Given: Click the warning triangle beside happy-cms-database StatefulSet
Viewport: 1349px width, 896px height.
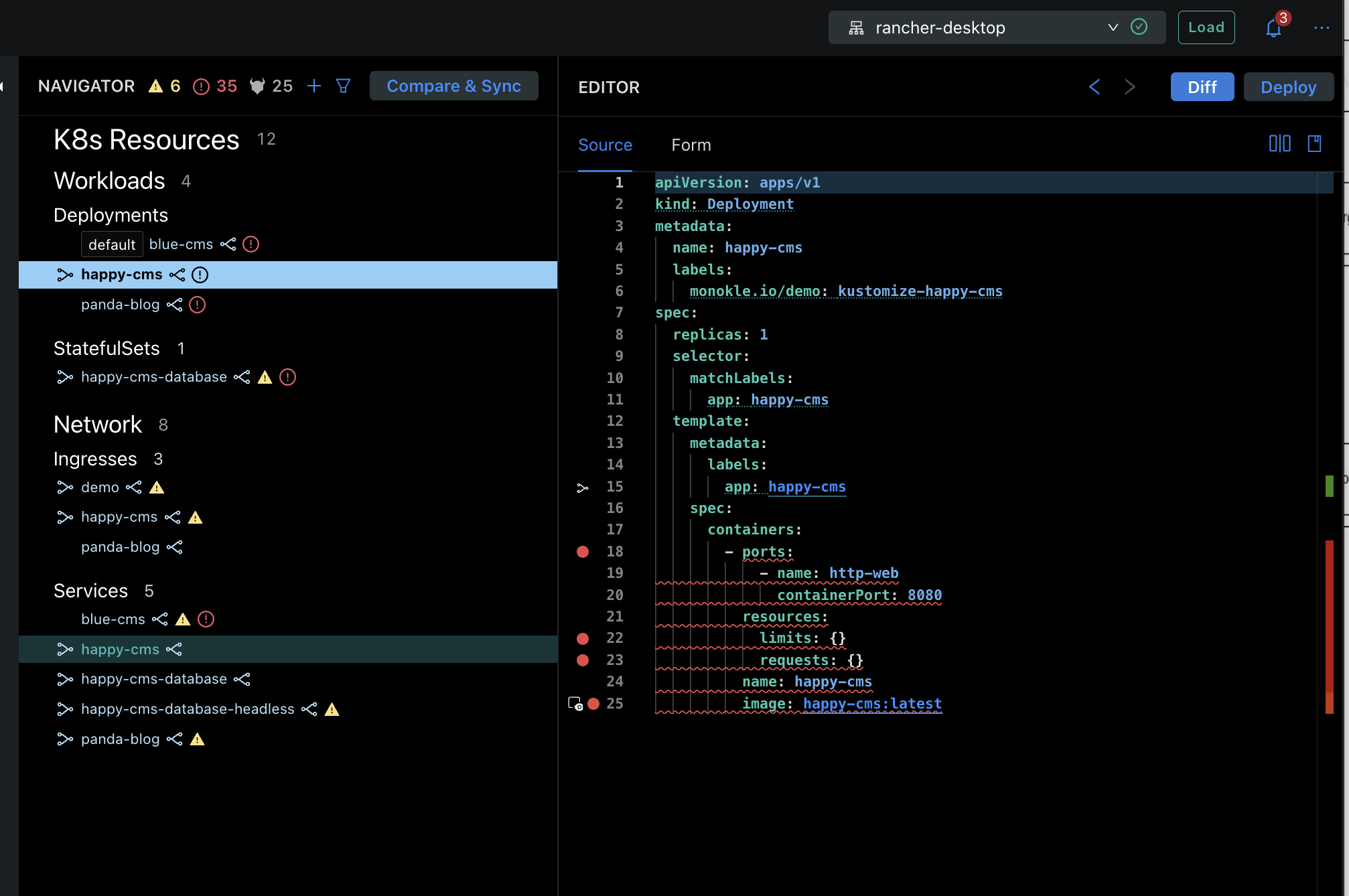Looking at the screenshot, I should click(265, 378).
